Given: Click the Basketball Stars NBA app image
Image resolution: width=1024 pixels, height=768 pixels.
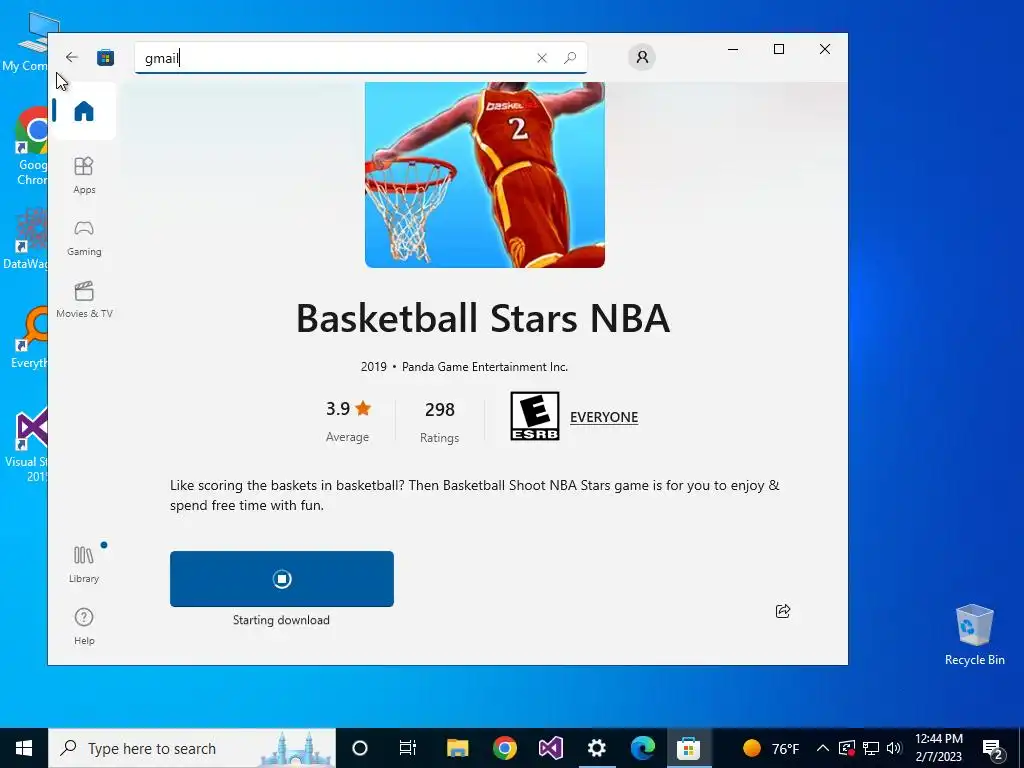Looking at the screenshot, I should [x=485, y=174].
